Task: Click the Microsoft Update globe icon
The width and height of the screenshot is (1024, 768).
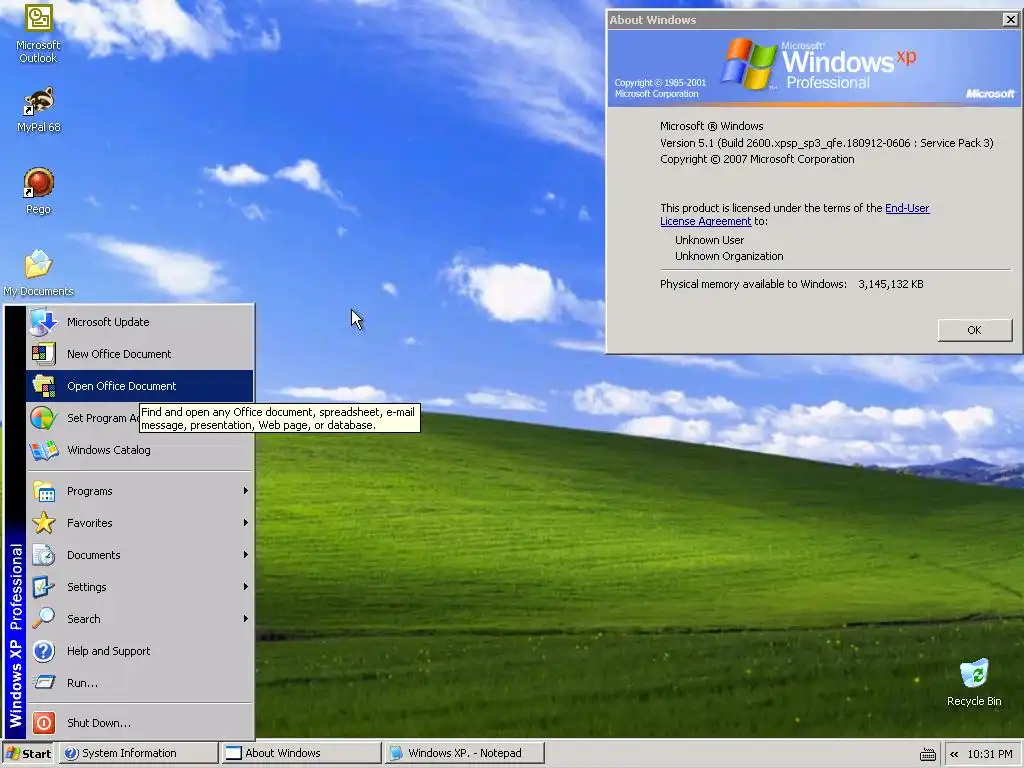Action: [44, 322]
